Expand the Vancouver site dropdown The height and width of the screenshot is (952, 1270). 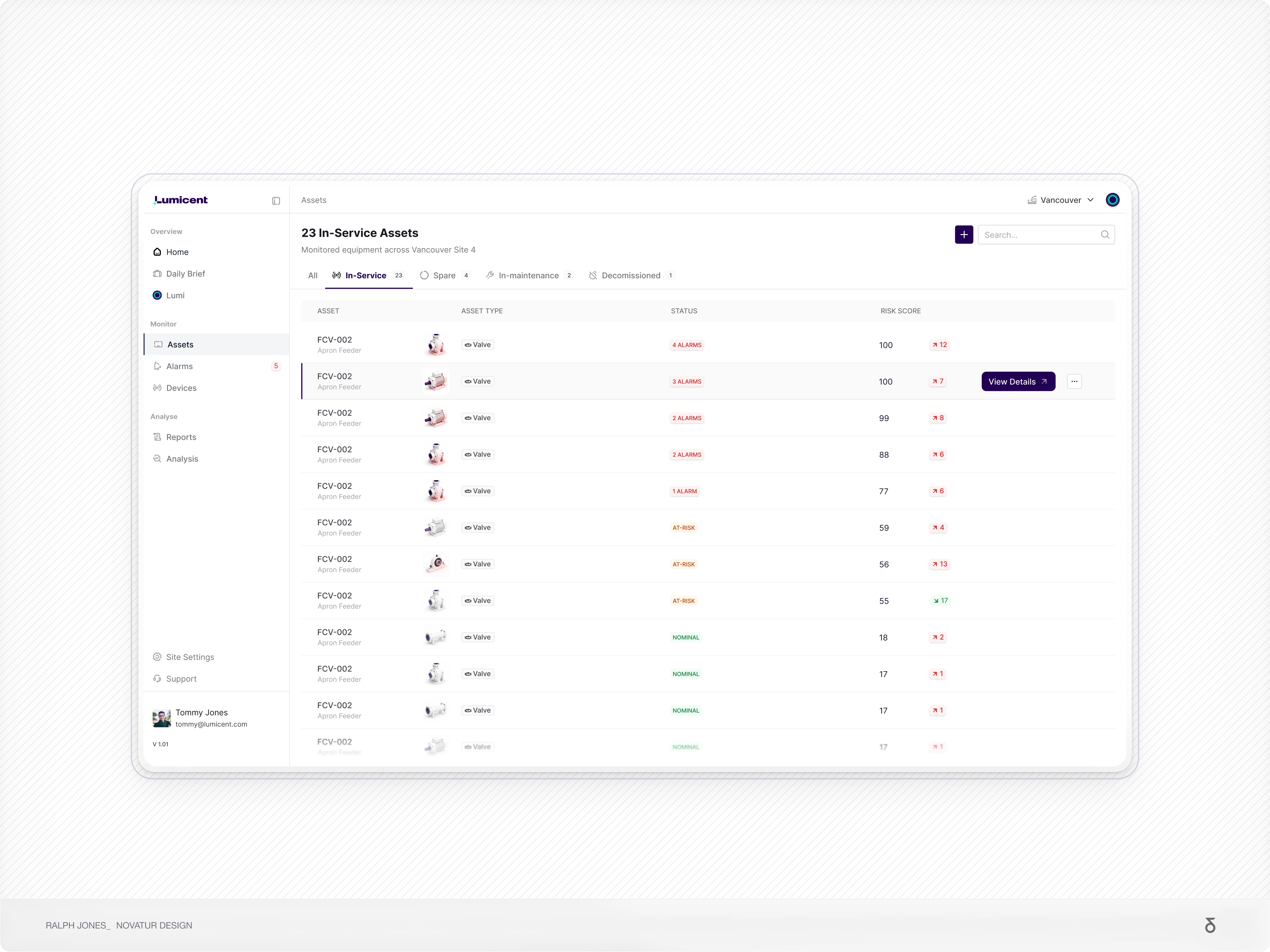tap(1060, 200)
